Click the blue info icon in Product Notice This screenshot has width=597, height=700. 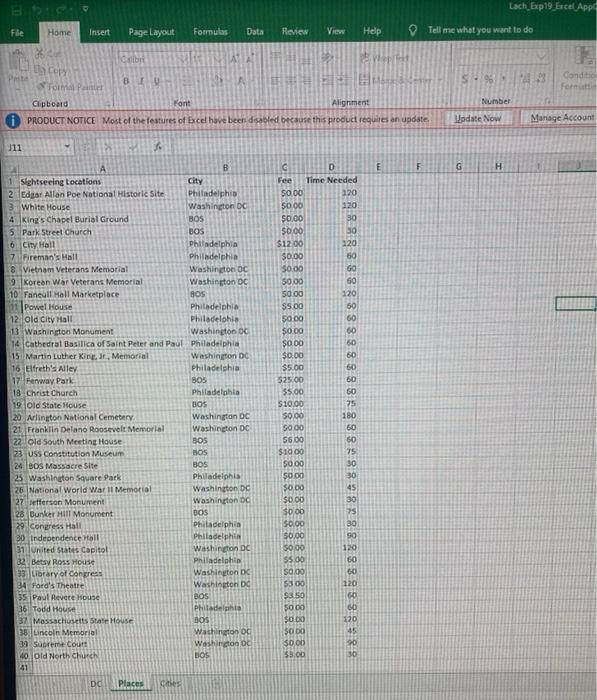(13, 121)
